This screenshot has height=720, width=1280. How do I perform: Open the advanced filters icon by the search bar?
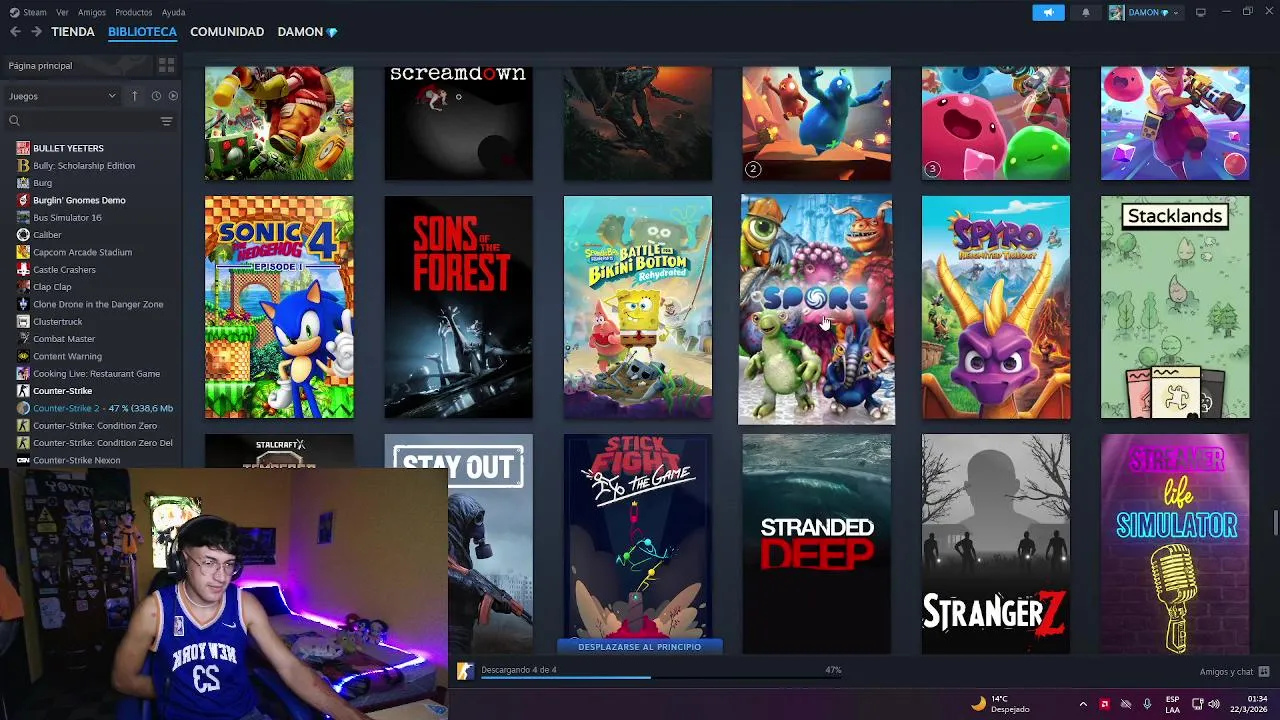(166, 121)
